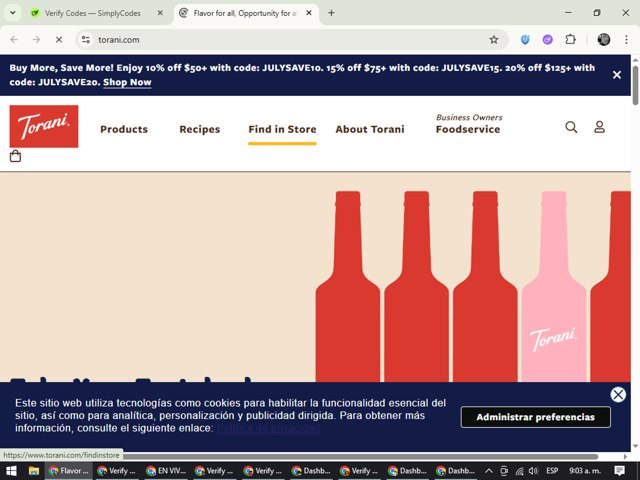Go back to the previous page

tap(14, 40)
